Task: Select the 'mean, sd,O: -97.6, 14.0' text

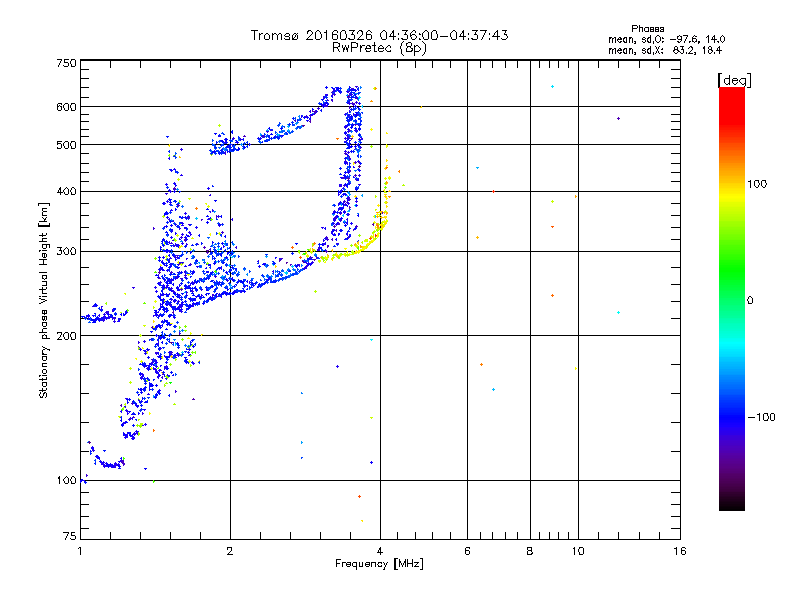Action: [666, 39]
